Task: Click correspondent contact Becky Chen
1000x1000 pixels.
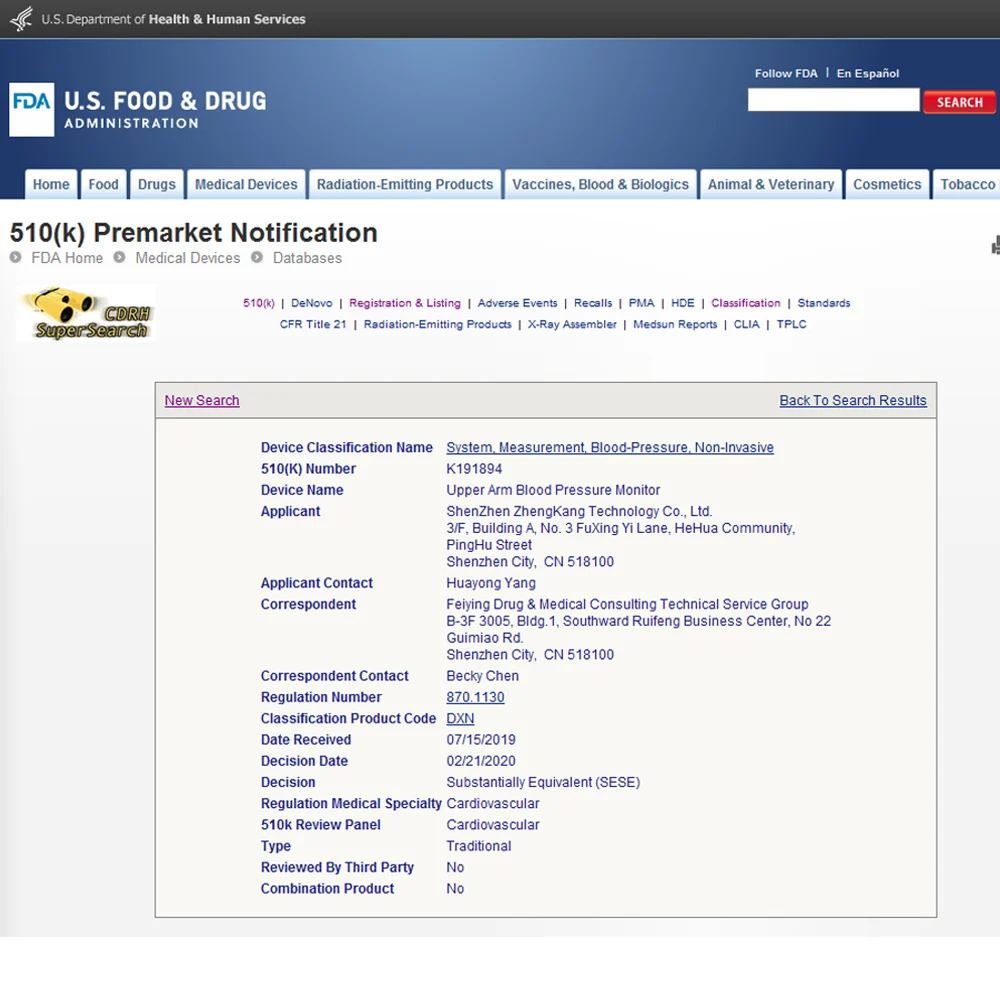Action: click(x=482, y=676)
